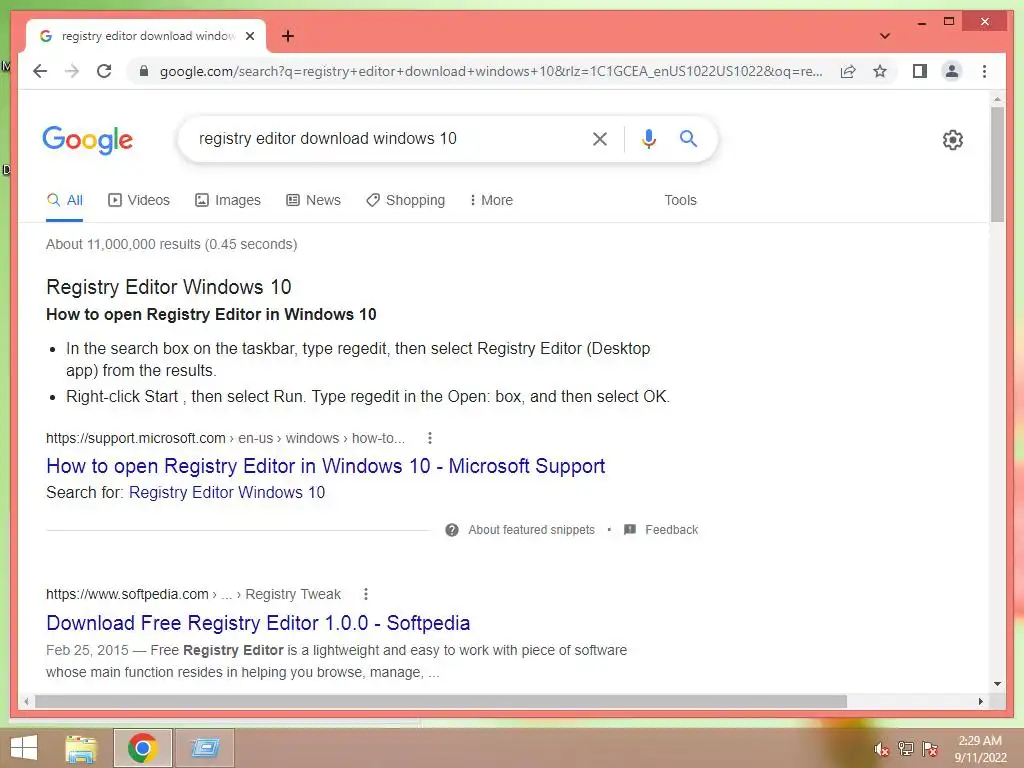
Task: Open the search Tools options
Action: point(680,200)
